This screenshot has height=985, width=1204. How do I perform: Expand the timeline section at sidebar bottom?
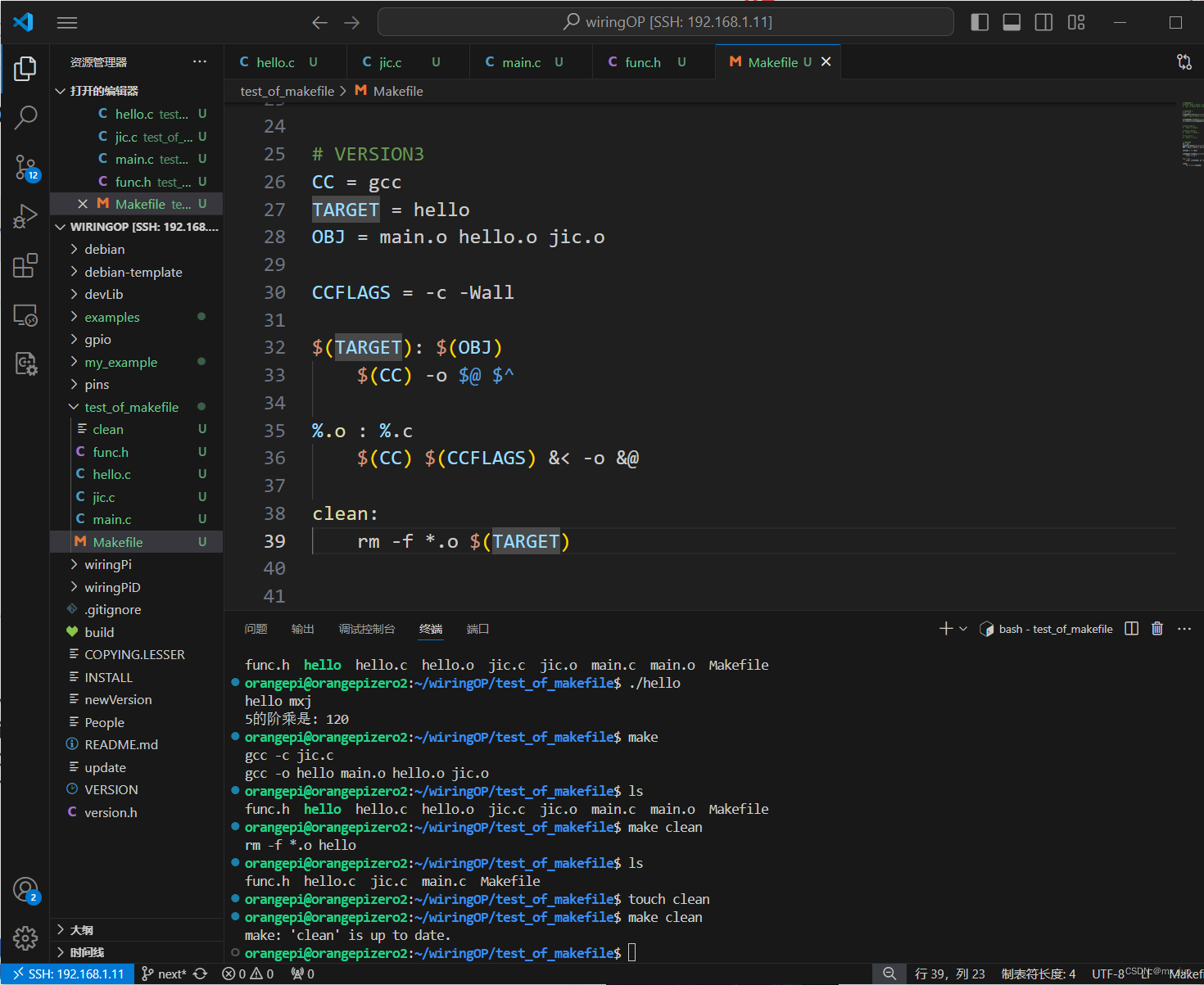(x=136, y=952)
